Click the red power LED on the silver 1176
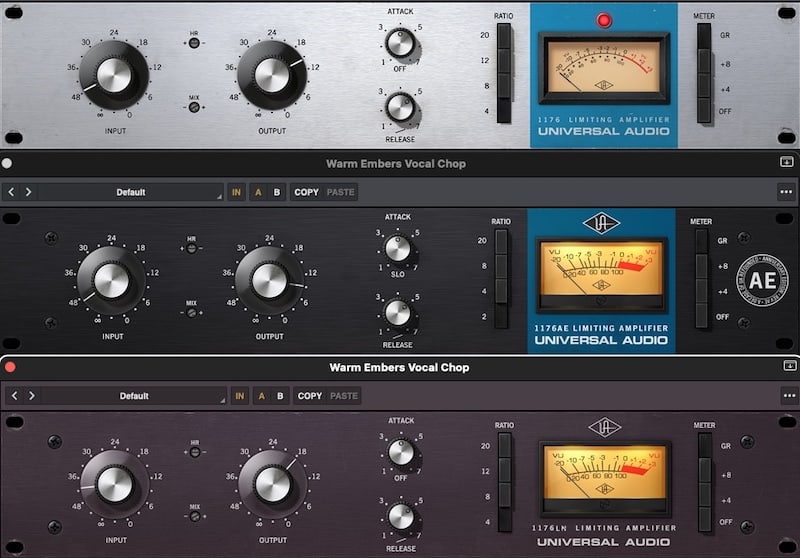 point(604,20)
